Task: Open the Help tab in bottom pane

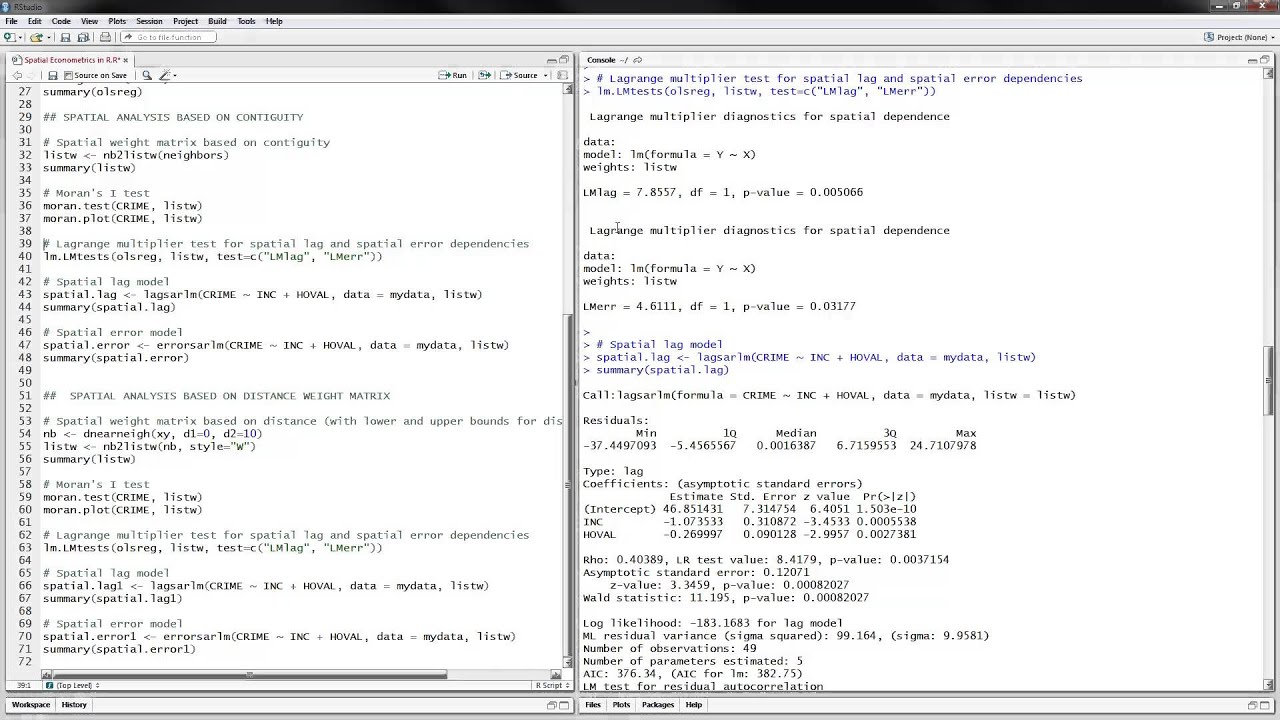Action: tap(694, 705)
